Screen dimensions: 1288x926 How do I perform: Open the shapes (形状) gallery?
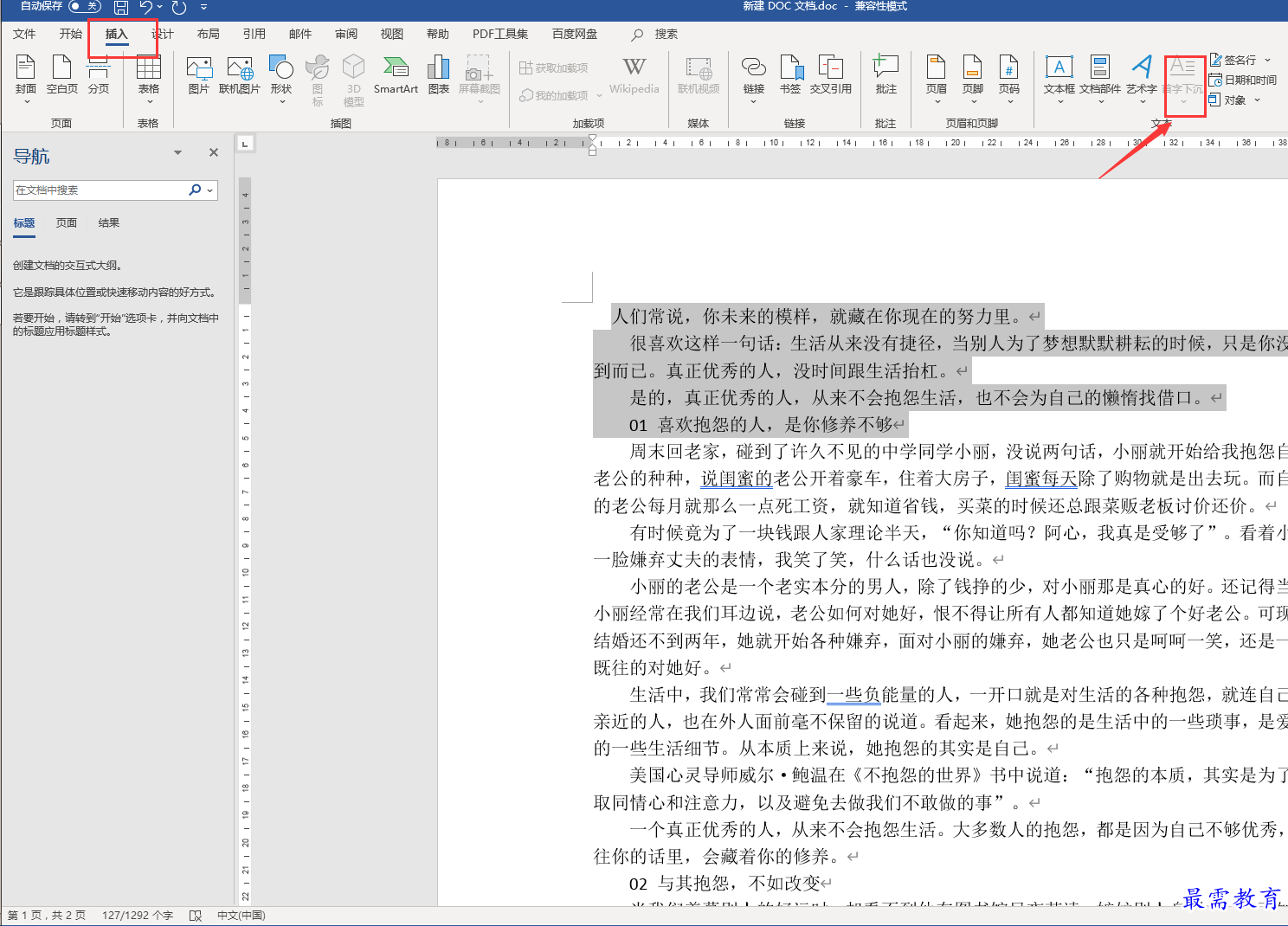[x=281, y=78]
